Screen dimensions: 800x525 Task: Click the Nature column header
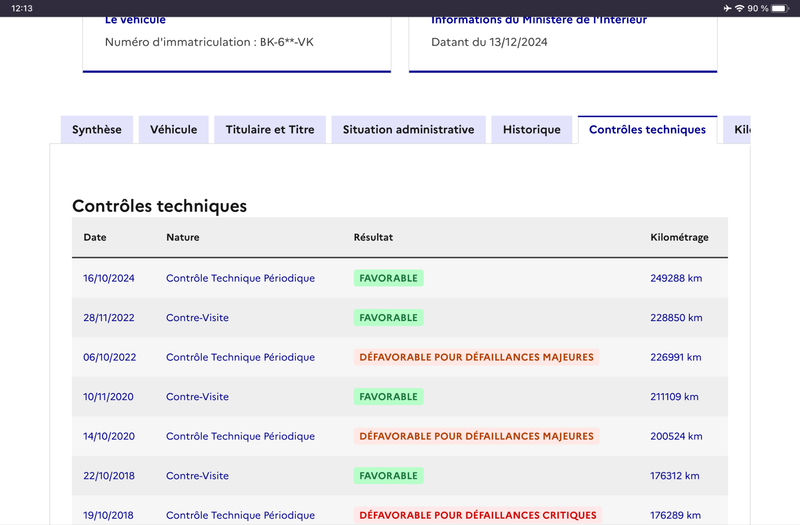click(x=183, y=237)
